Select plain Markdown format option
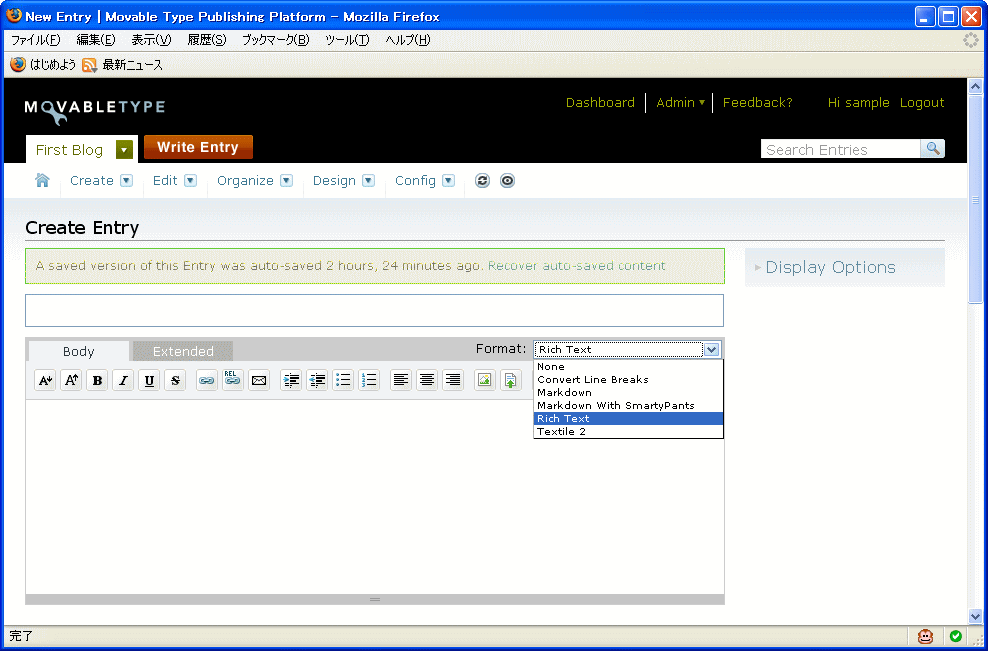988x651 pixels. [x=628, y=392]
